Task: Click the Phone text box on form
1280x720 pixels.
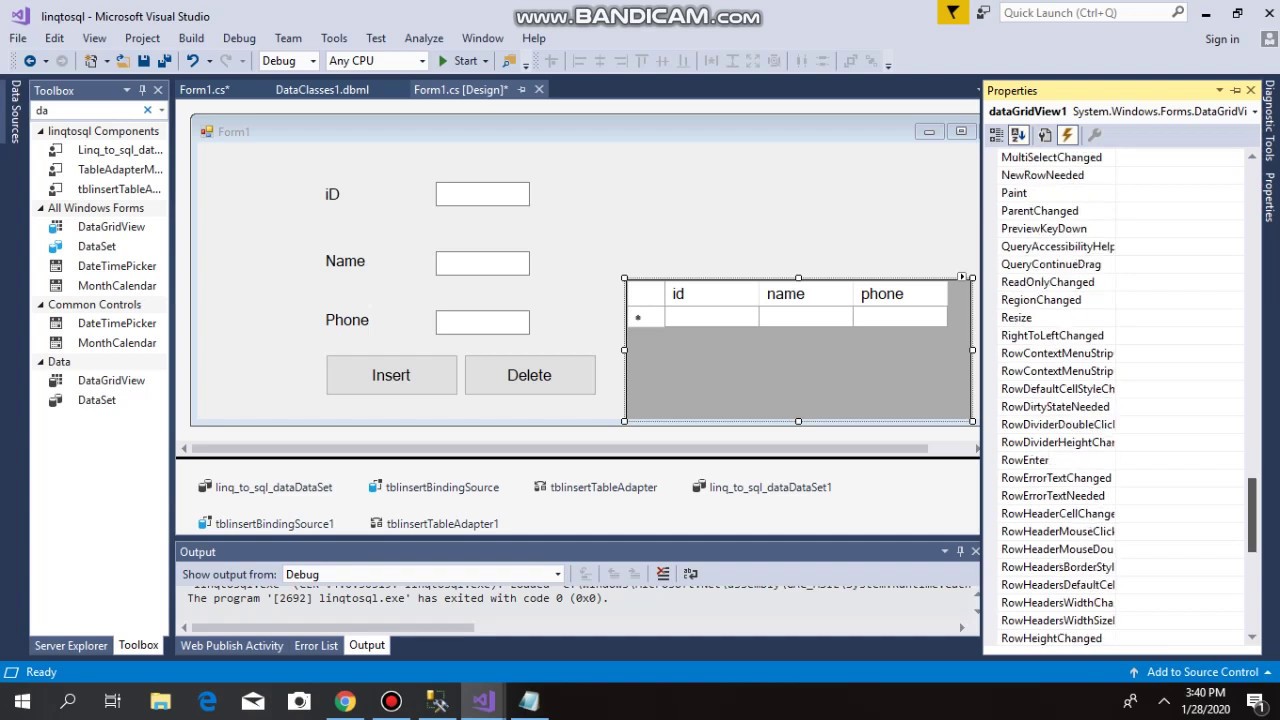Action: pyautogui.click(x=482, y=322)
